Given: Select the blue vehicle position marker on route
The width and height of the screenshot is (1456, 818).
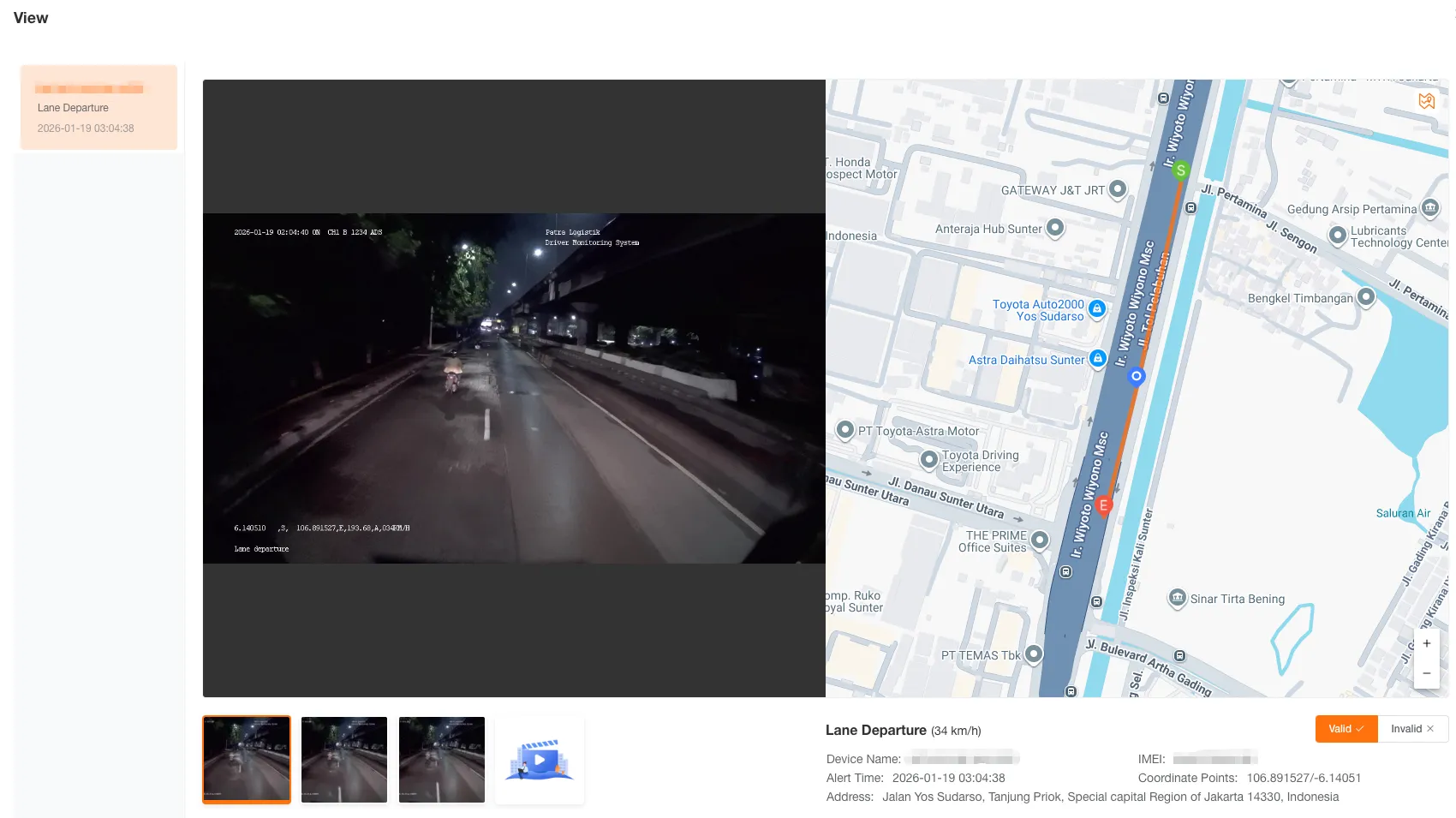Looking at the screenshot, I should coord(1137,376).
